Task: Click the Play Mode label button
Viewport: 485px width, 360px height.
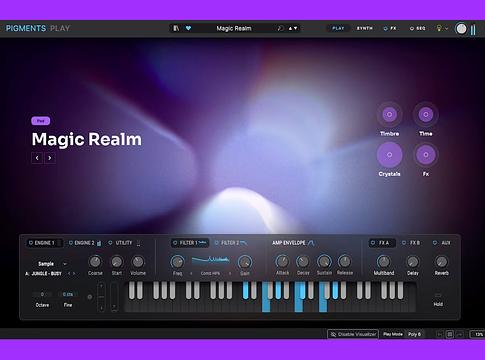Action: [393, 334]
